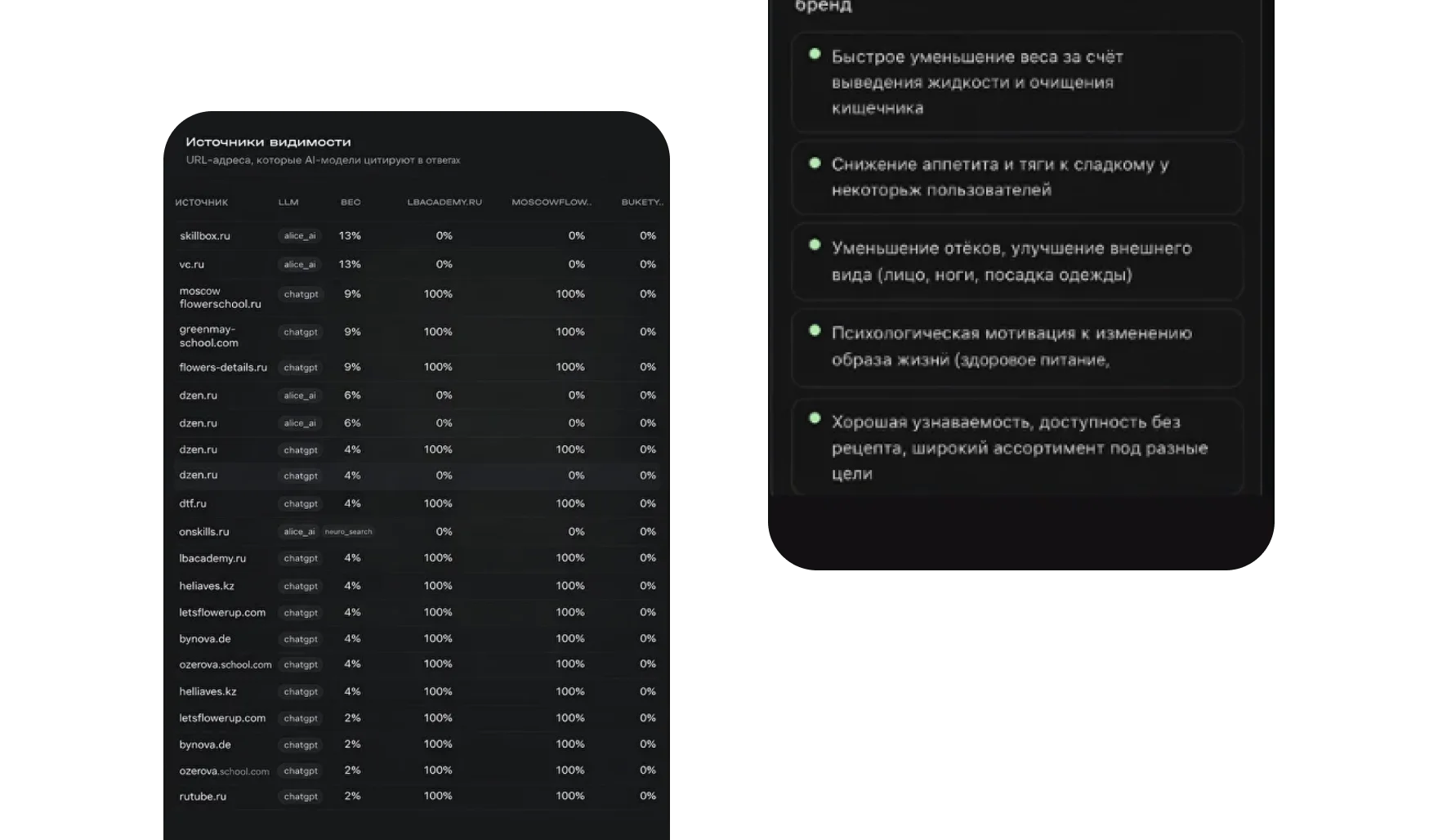1438x840 pixels.
Task: Click the onskills.ru source name
Action: click(203, 532)
